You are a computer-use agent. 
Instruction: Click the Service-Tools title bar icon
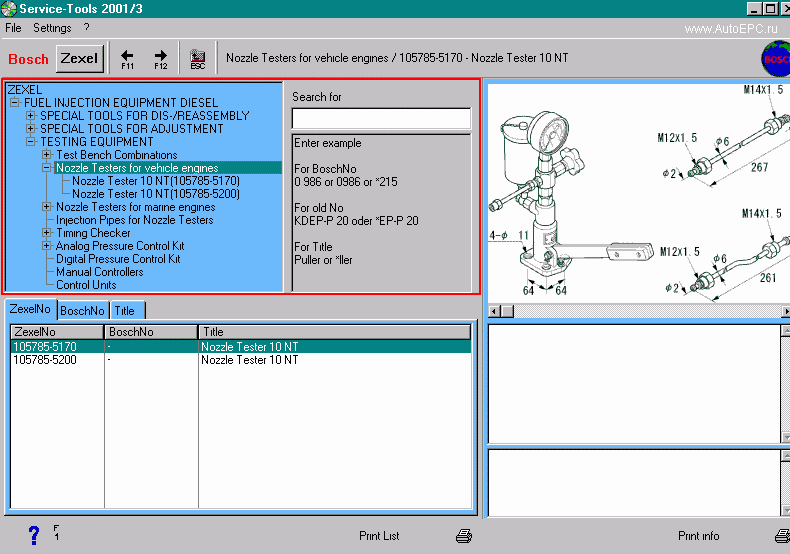(9, 9)
